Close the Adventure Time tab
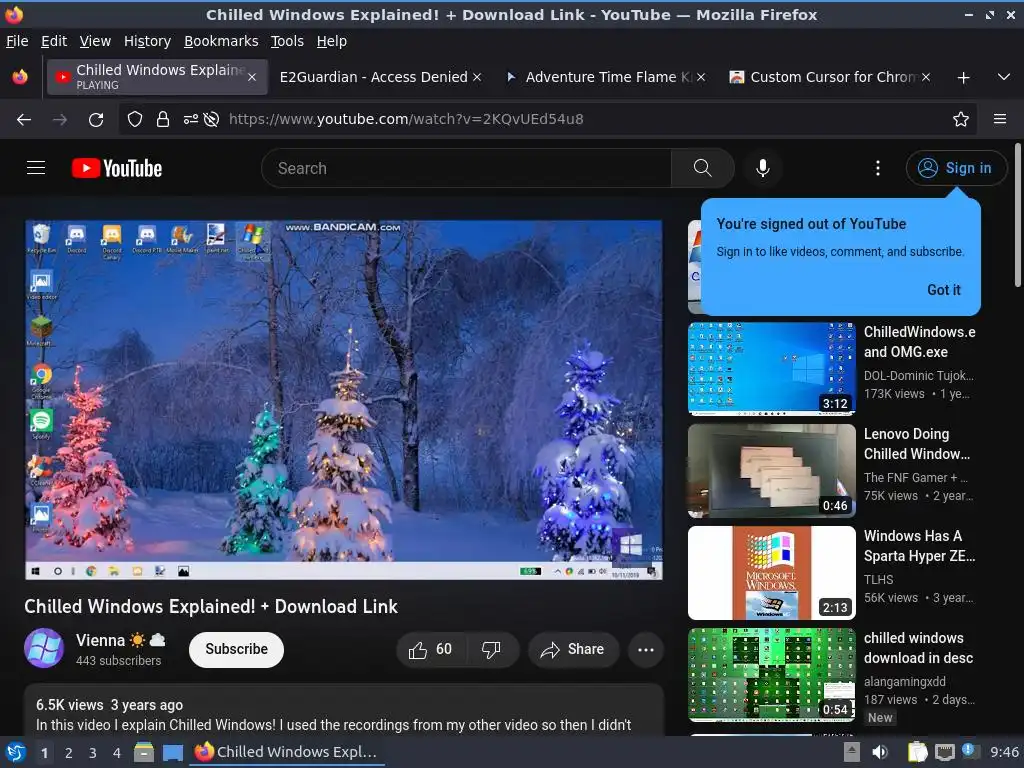 coord(701,77)
